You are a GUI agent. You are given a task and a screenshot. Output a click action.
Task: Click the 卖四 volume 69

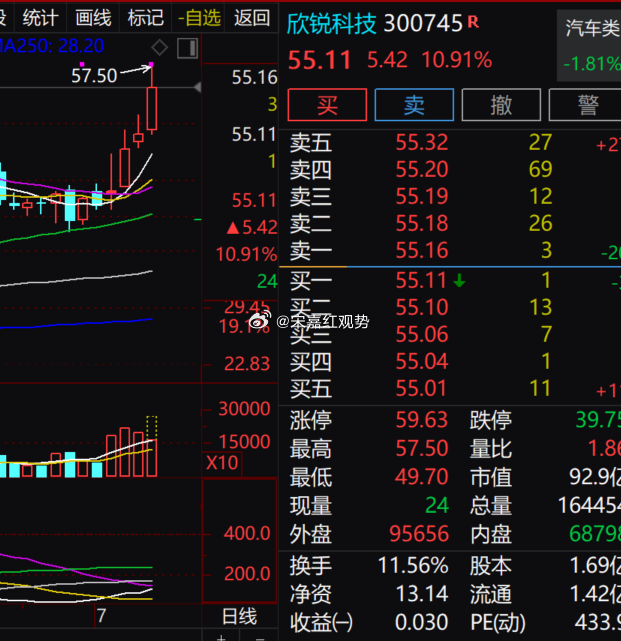(540, 169)
